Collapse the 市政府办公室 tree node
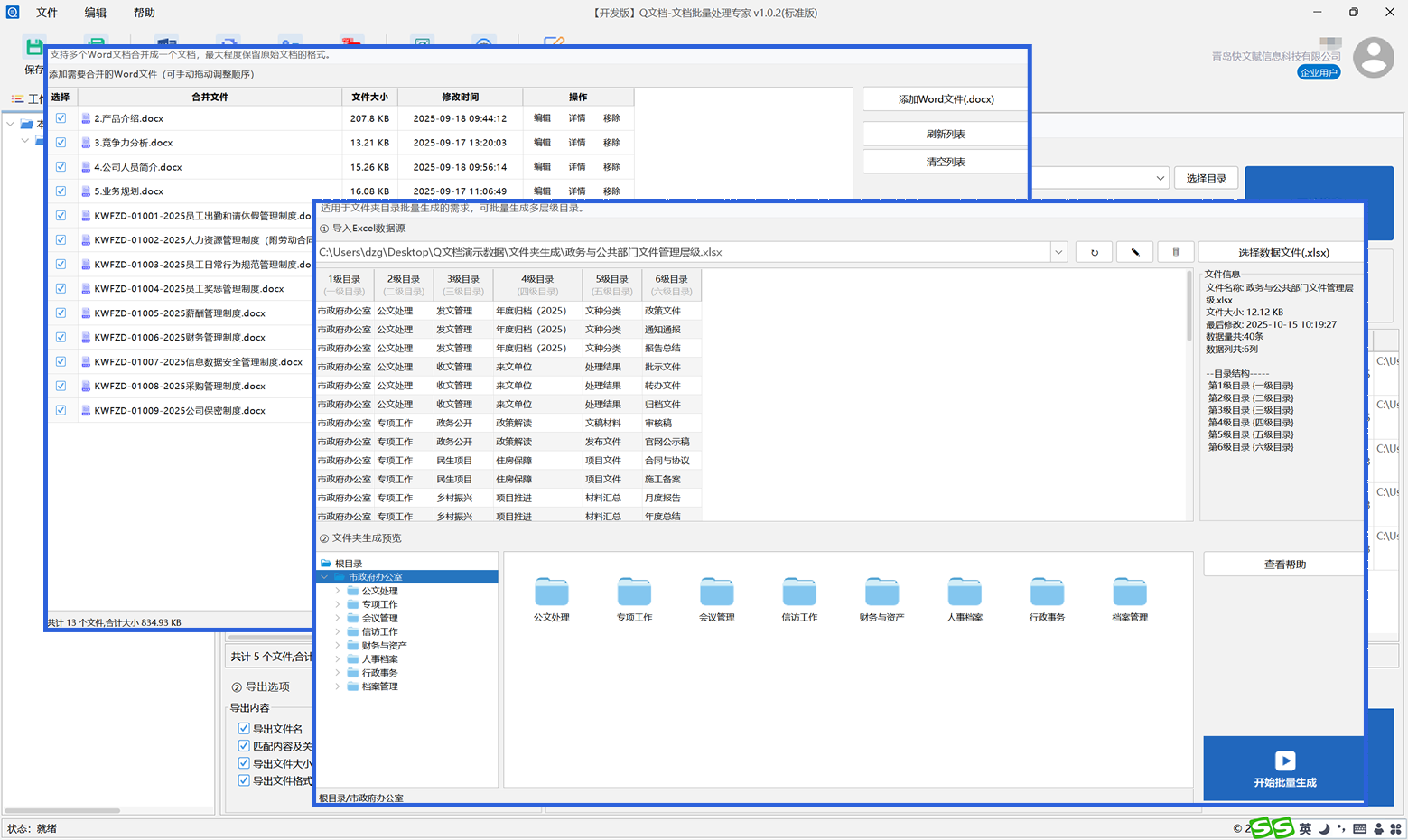This screenshot has width=1408, height=840. coord(324,577)
